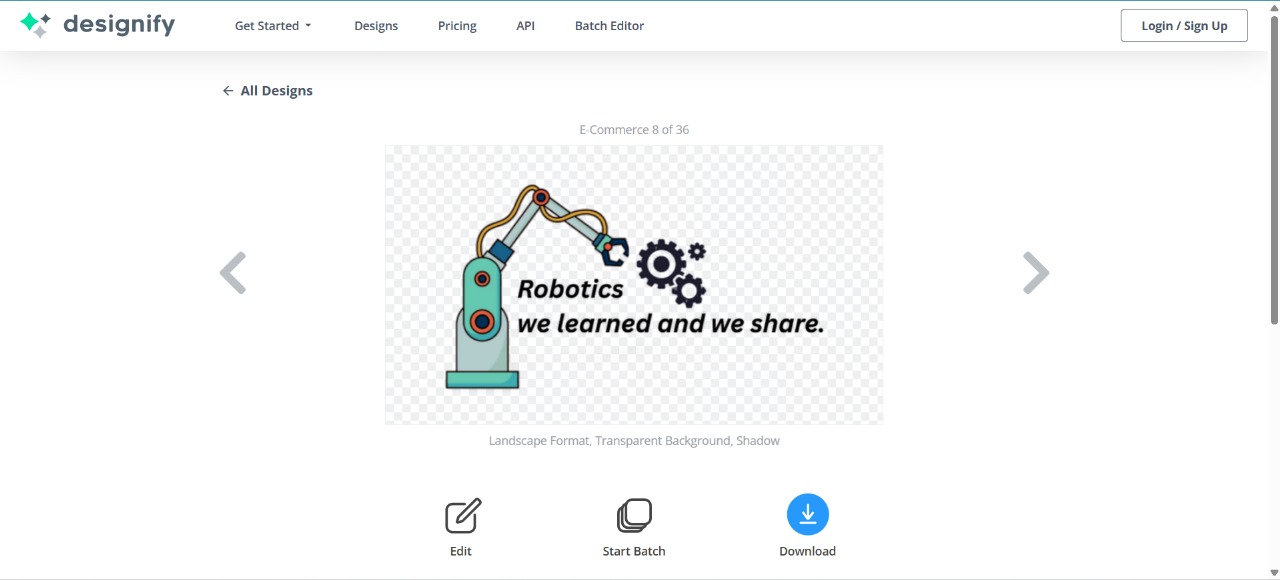
Task: Click the Robotics design preview image
Action: point(634,285)
